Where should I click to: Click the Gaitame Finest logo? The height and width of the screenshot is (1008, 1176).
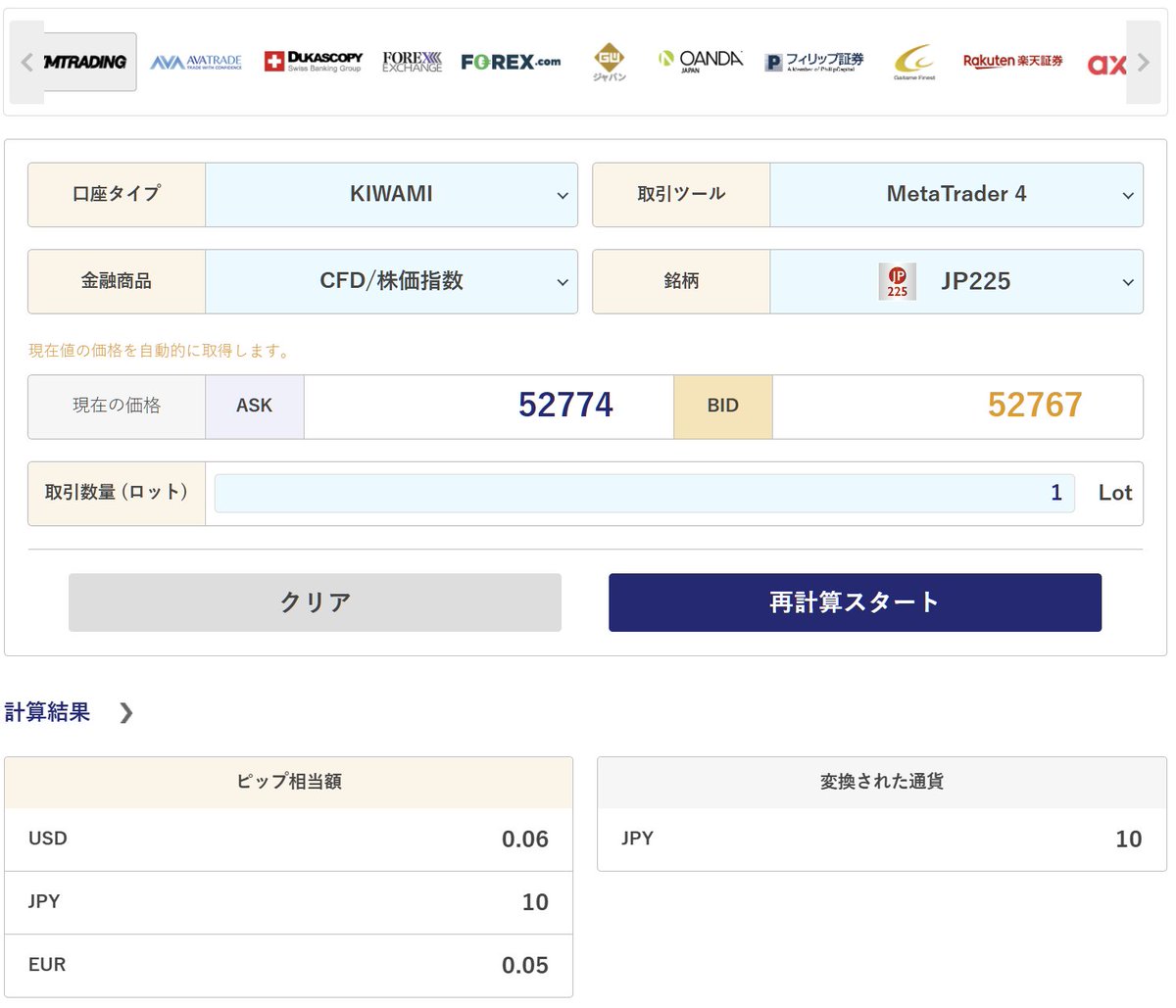coord(913,60)
